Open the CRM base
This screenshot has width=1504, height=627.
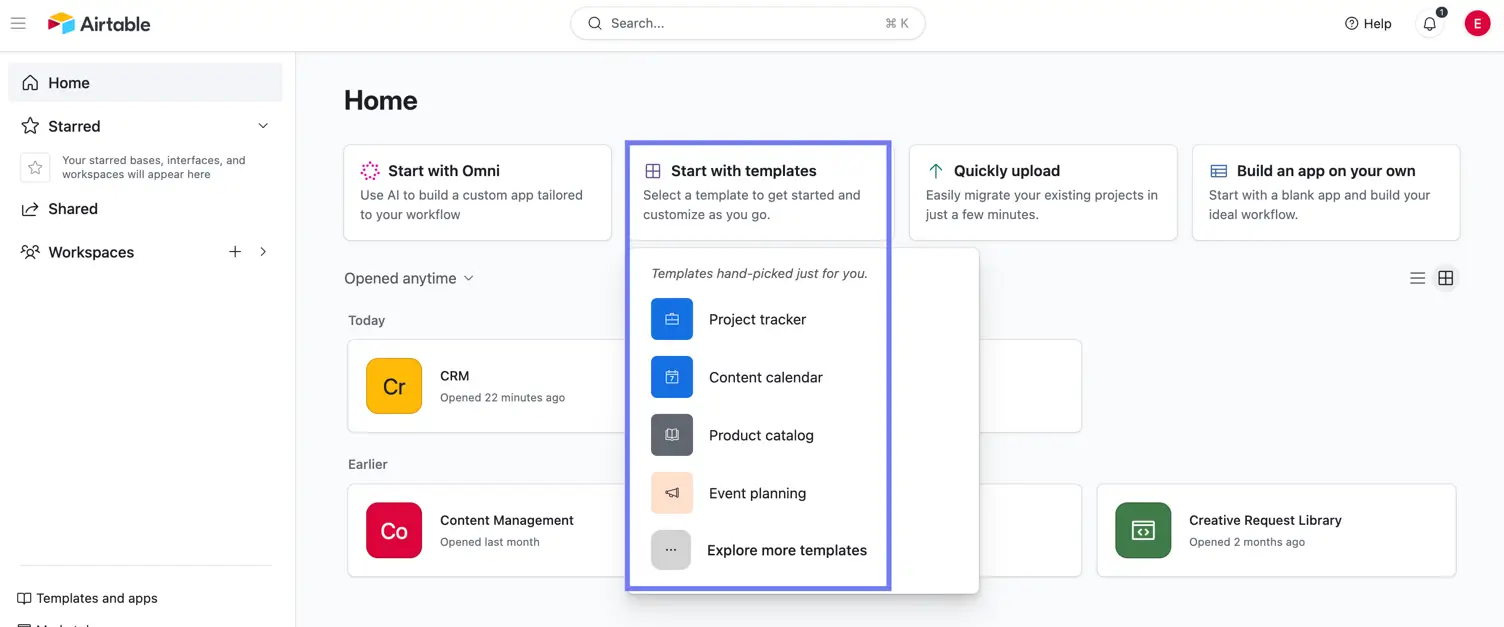(488, 386)
